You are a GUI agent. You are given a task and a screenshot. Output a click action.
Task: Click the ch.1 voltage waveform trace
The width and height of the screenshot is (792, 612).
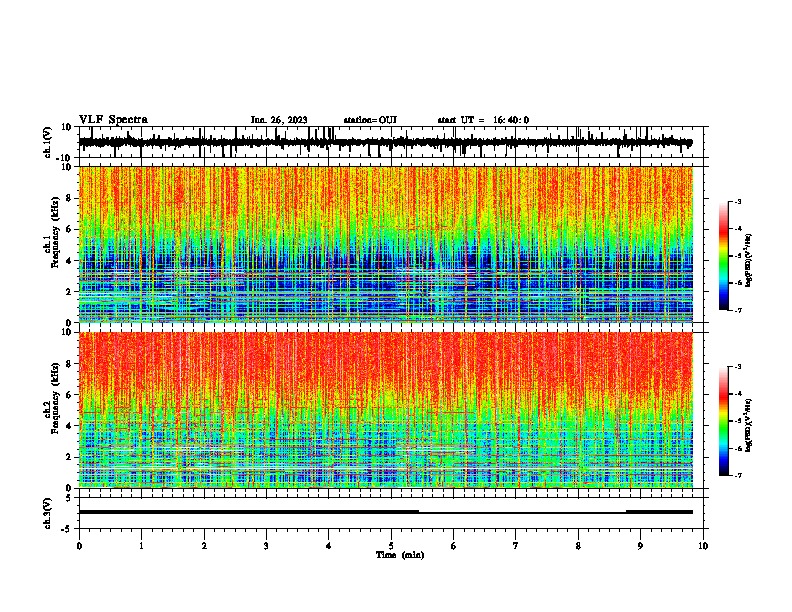click(385, 143)
